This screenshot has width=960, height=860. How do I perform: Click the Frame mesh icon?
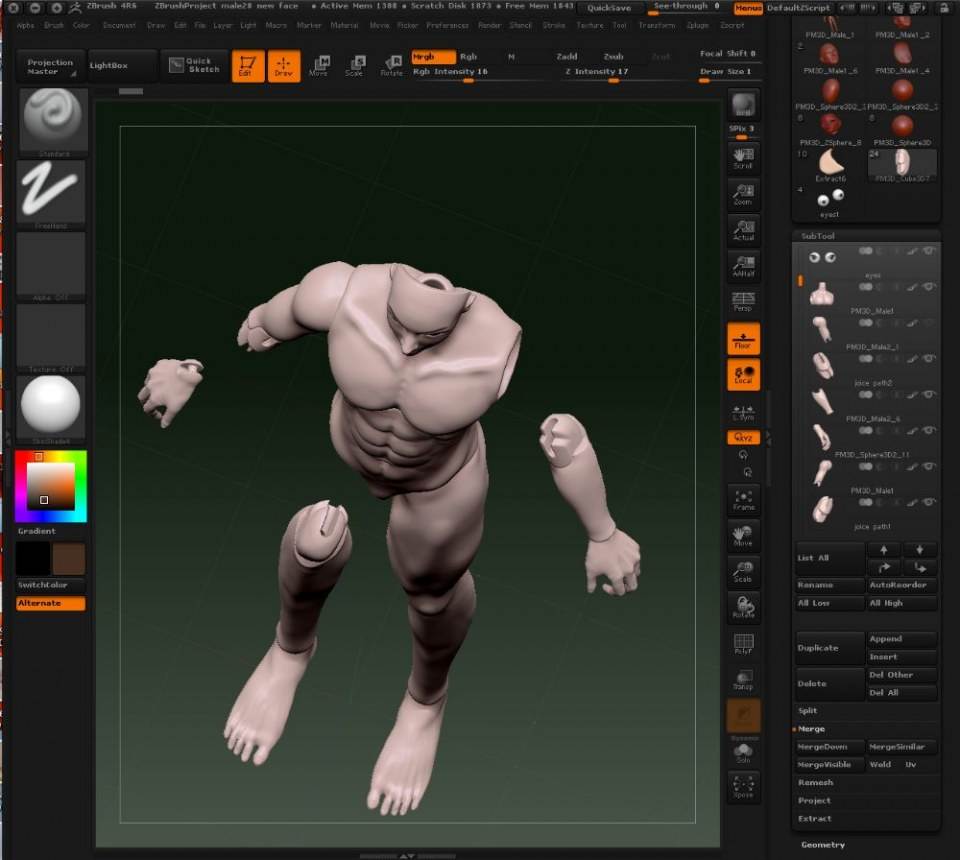pos(743,499)
